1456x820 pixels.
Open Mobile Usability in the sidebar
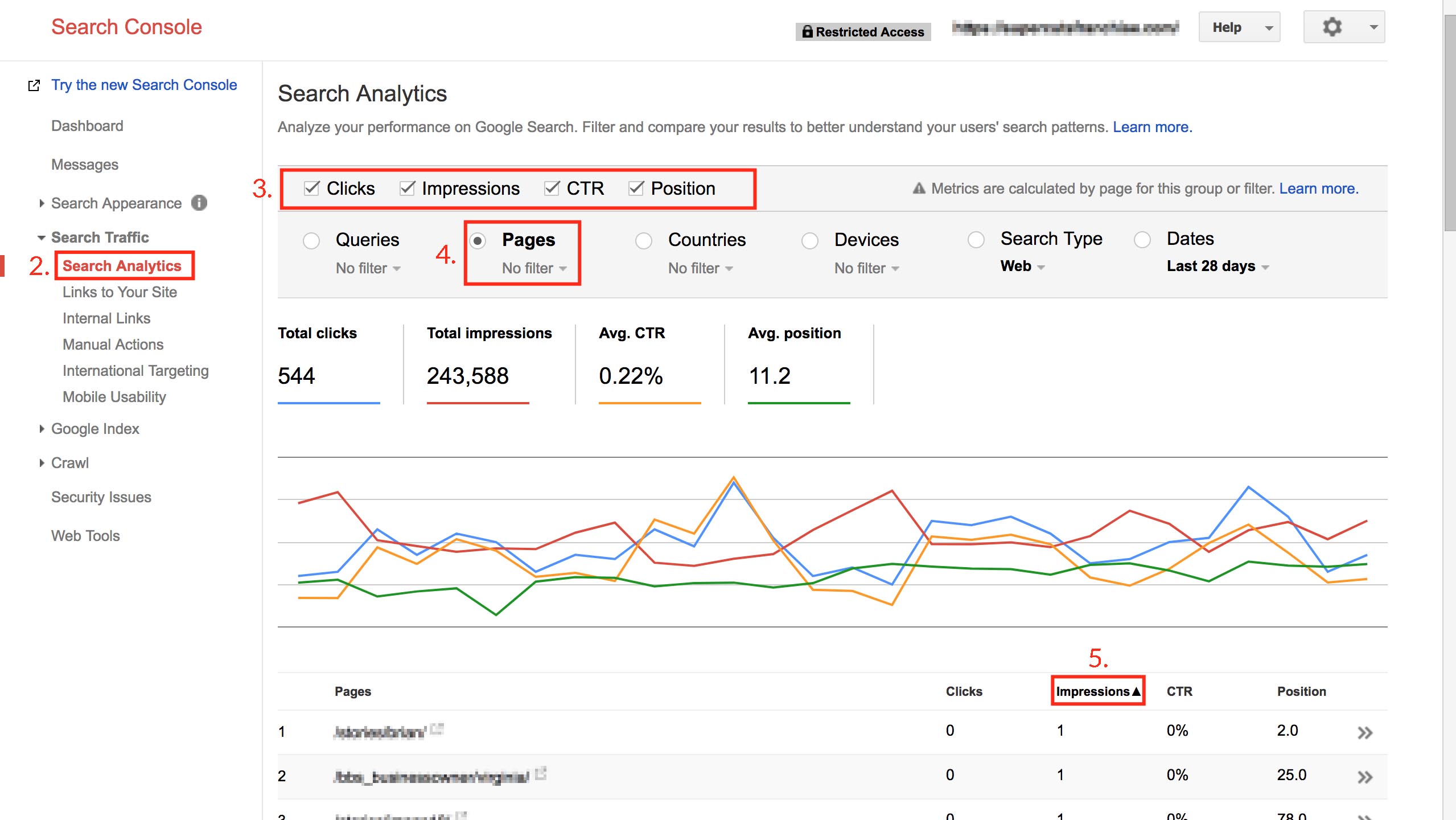click(x=114, y=397)
